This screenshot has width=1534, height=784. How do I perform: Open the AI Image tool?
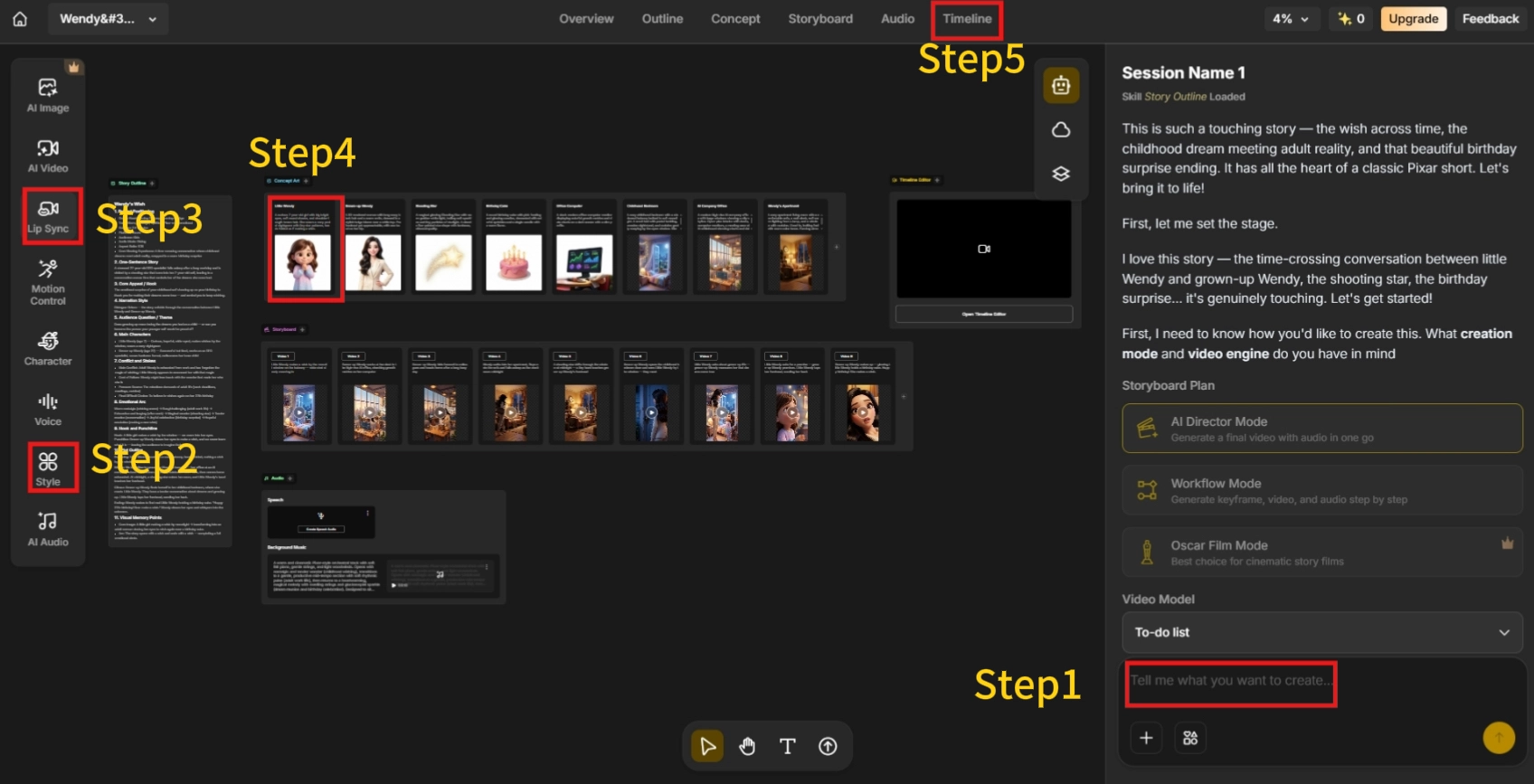pyautogui.click(x=48, y=95)
